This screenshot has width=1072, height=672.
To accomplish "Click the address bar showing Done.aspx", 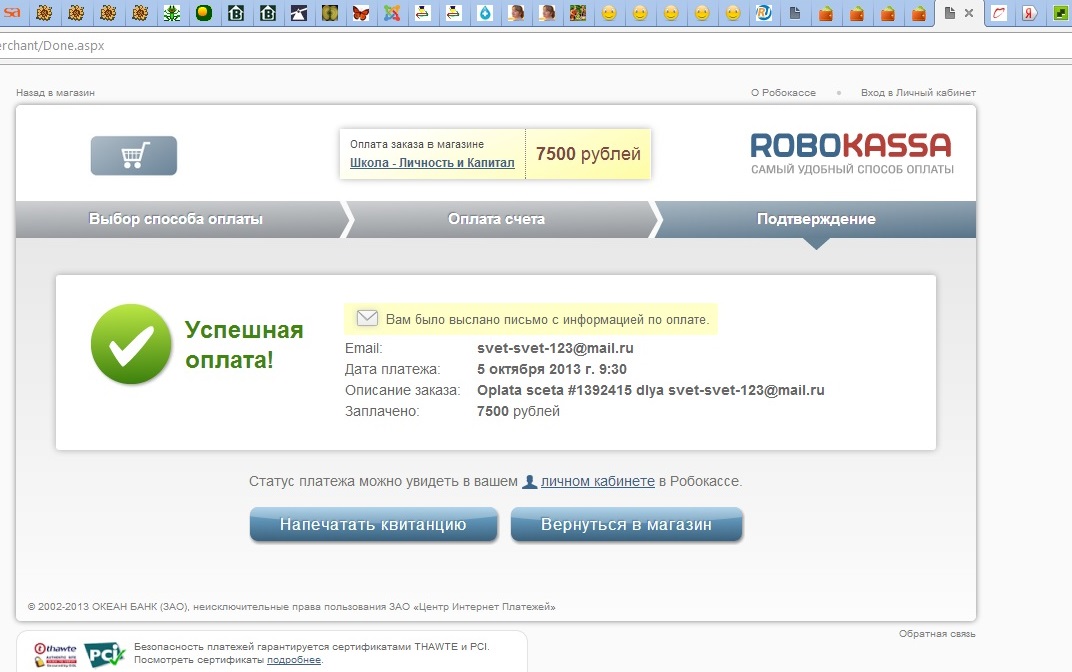I will [x=536, y=46].
